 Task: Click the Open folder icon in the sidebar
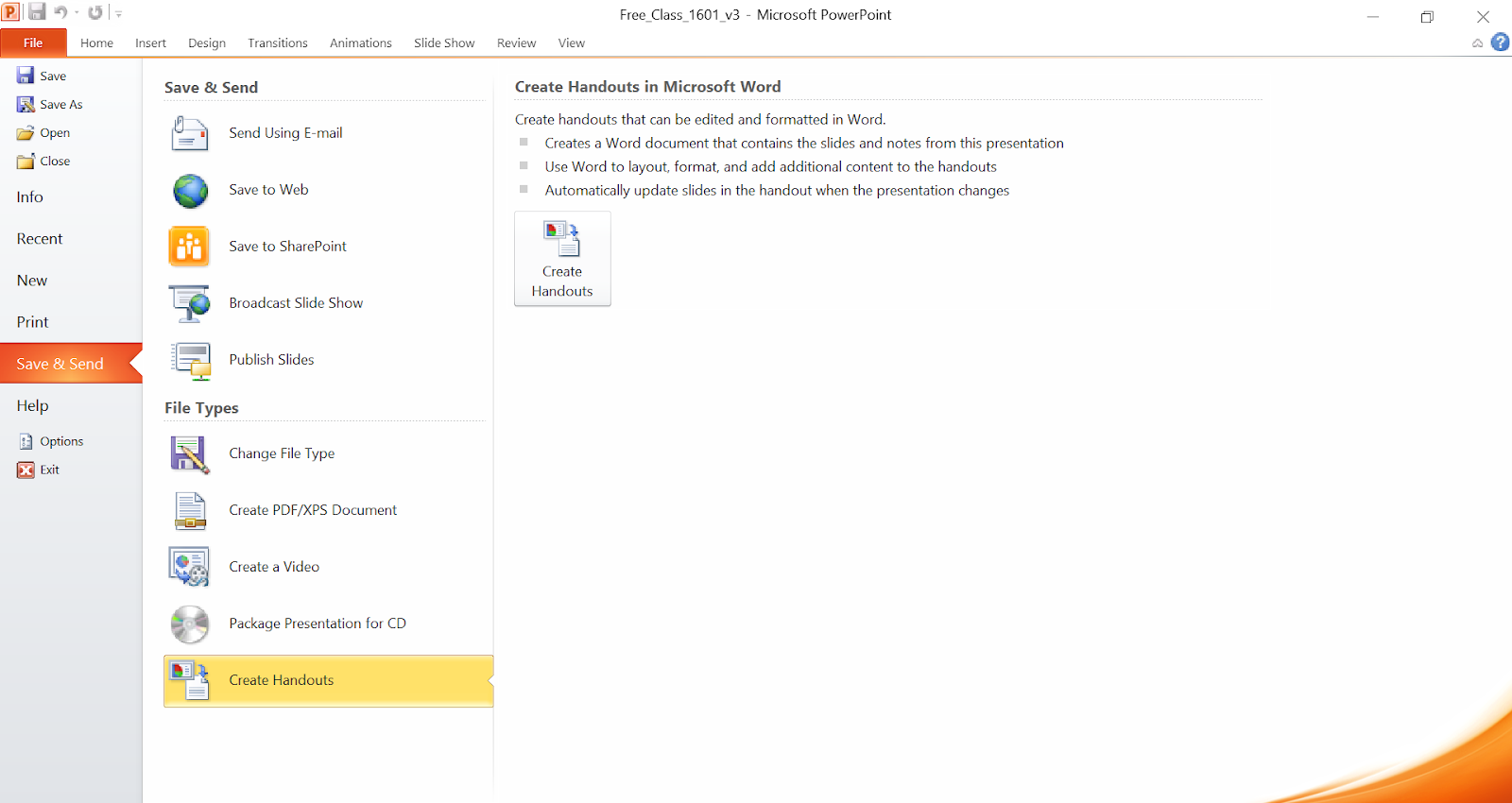(26, 133)
